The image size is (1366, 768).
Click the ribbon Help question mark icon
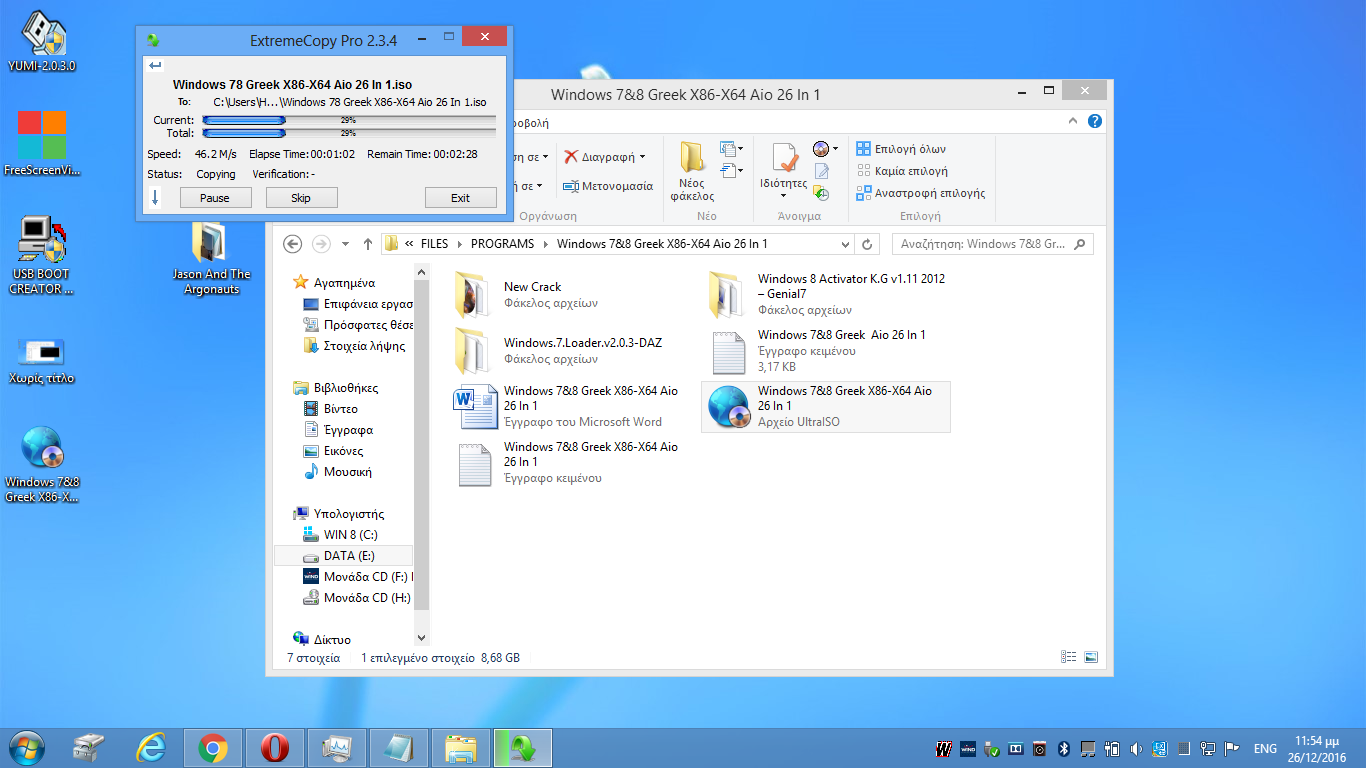(1095, 122)
